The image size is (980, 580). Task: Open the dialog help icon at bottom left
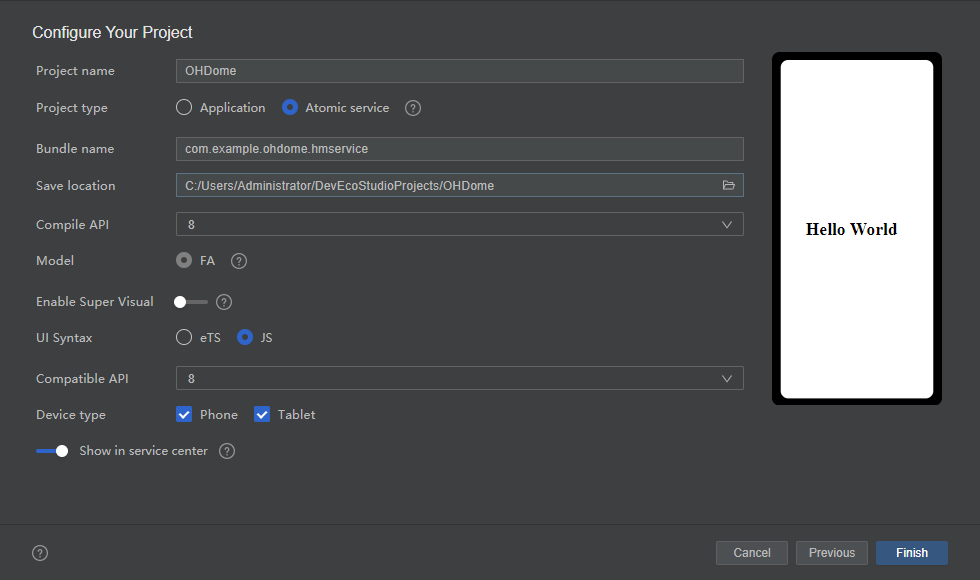(40, 553)
